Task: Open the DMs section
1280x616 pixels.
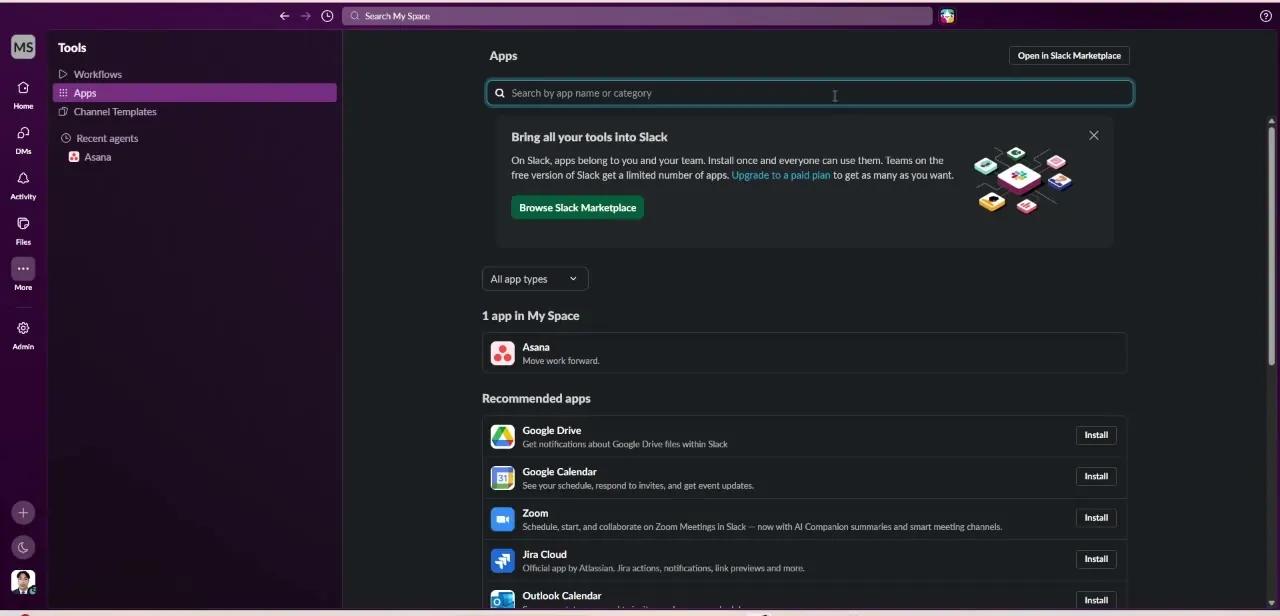Action: tap(23, 139)
